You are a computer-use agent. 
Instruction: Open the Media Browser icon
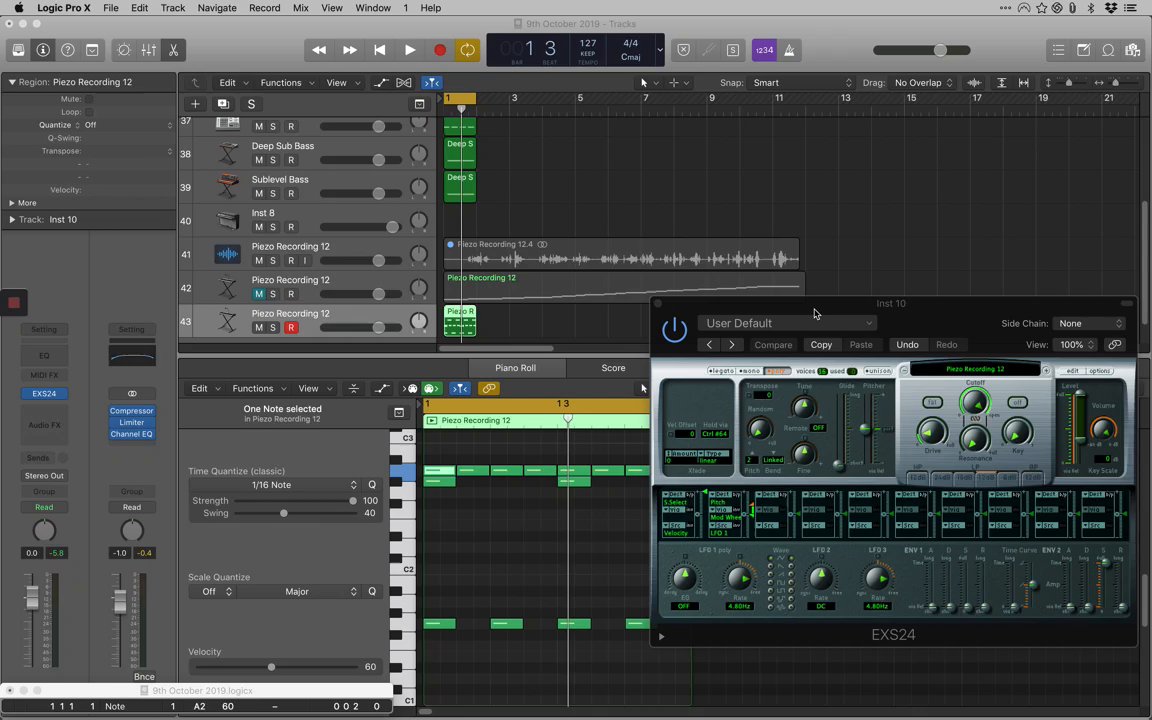[1132, 50]
